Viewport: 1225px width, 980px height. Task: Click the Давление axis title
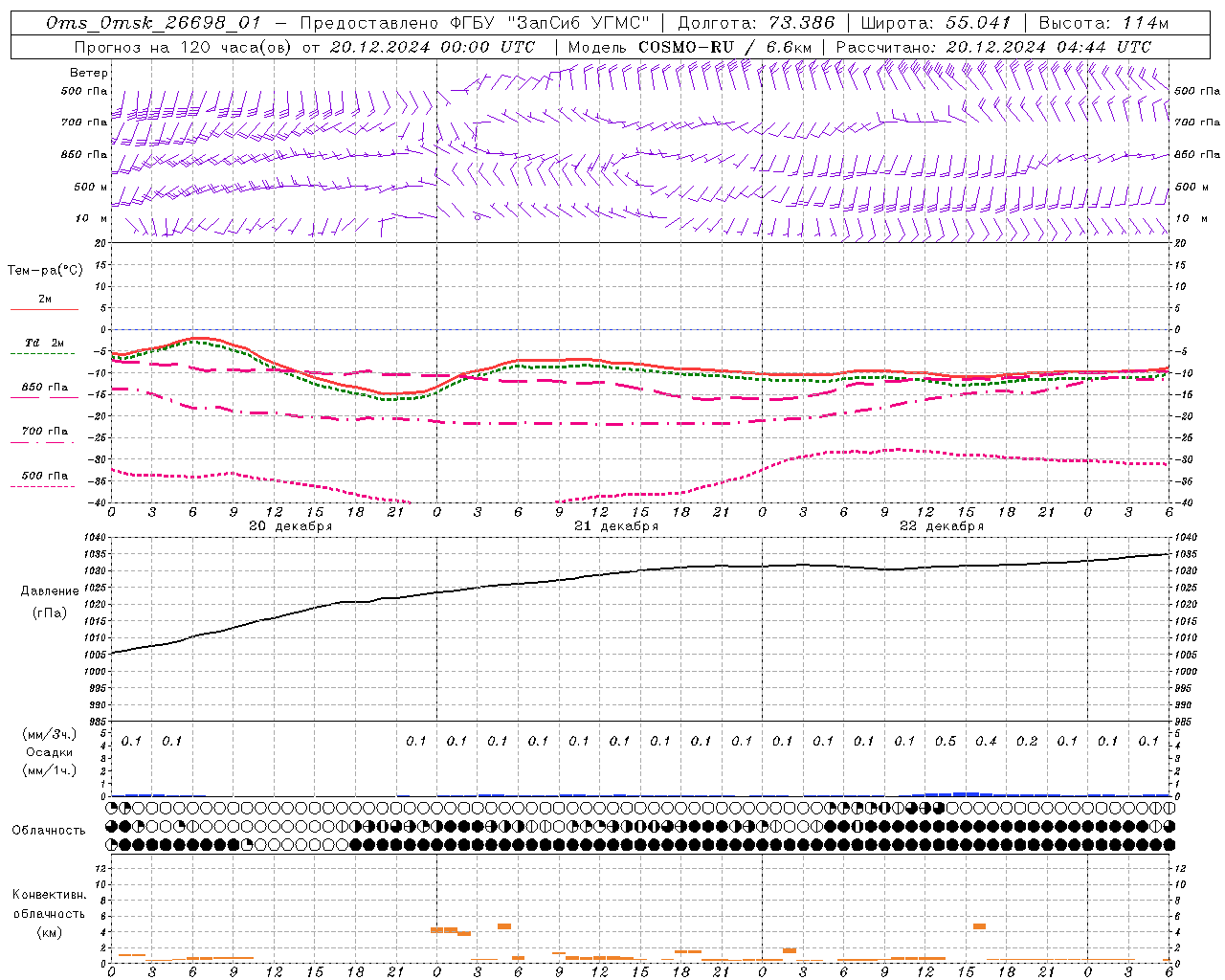click(x=50, y=591)
